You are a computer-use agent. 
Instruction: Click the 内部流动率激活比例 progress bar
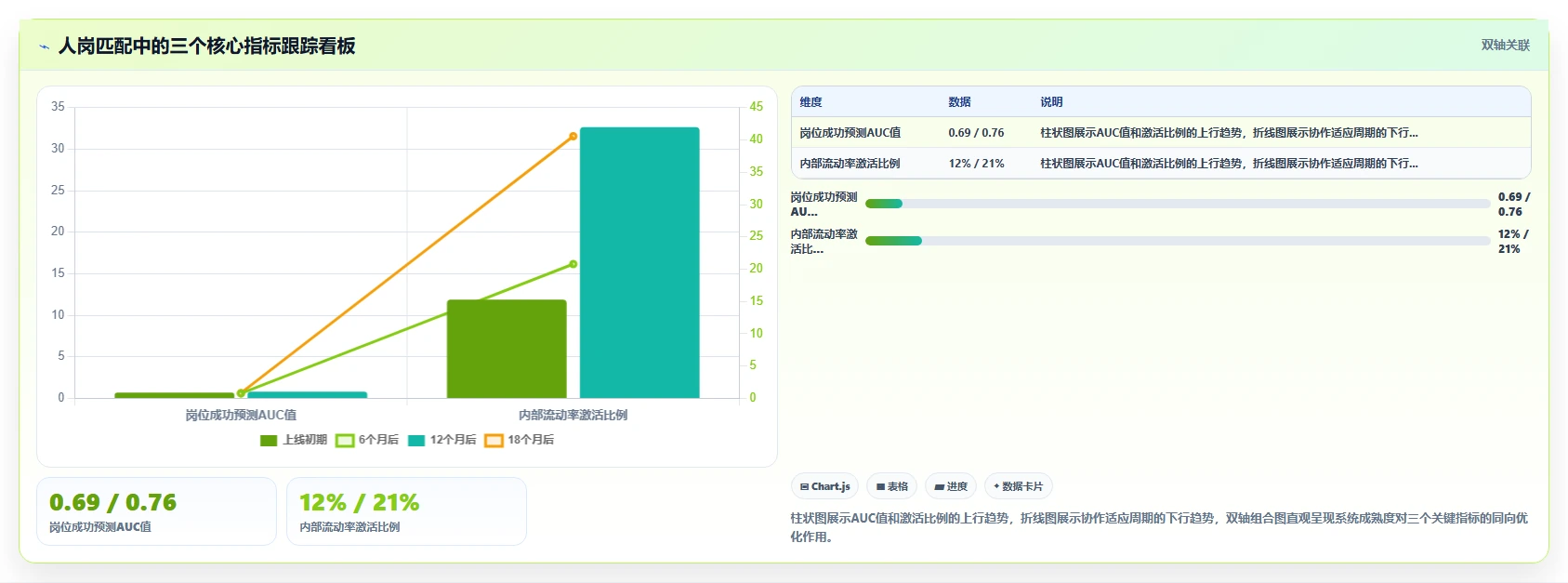click(1178, 241)
